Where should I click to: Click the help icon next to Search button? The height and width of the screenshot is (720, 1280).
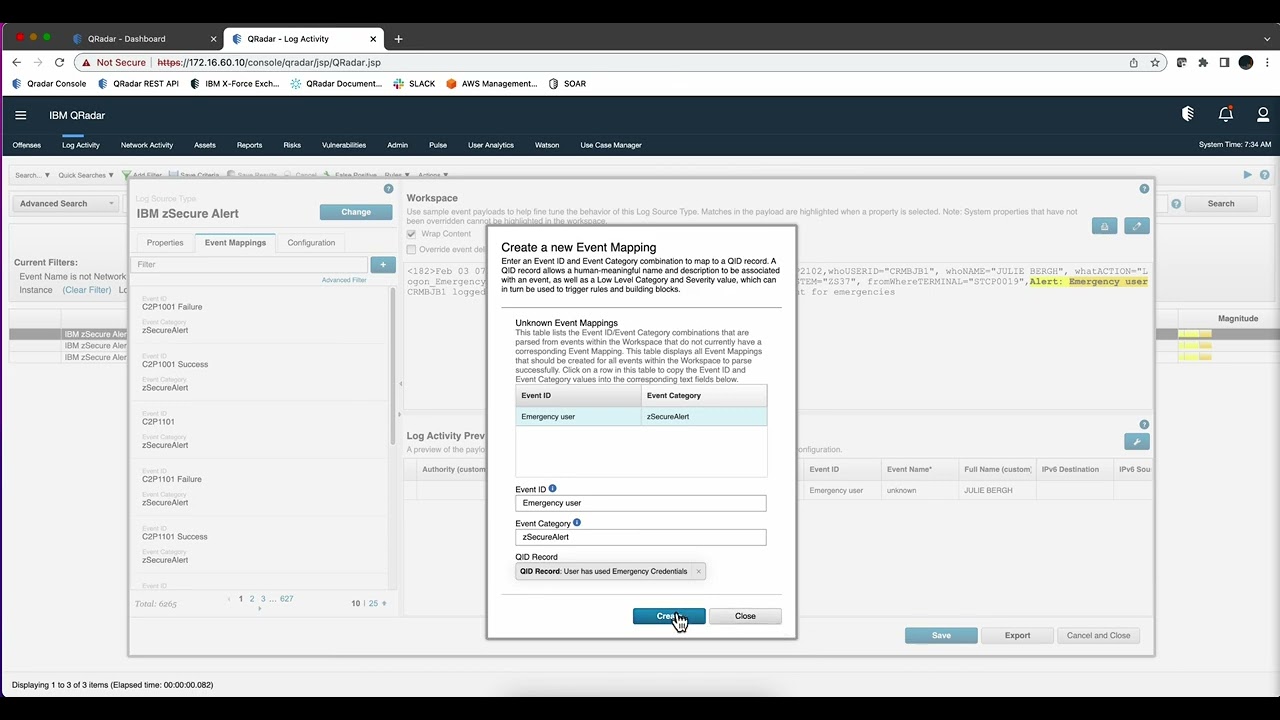1176,203
